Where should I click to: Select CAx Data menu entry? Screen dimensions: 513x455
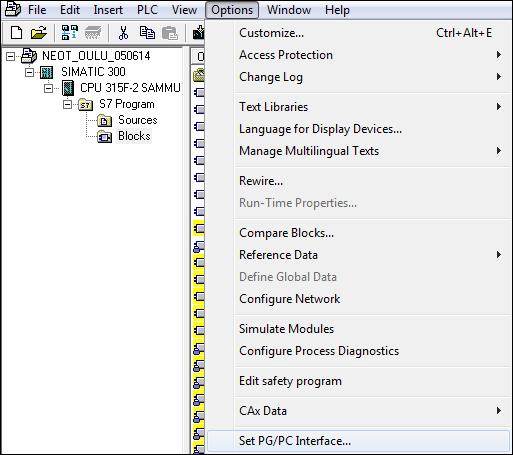point(358,411)
